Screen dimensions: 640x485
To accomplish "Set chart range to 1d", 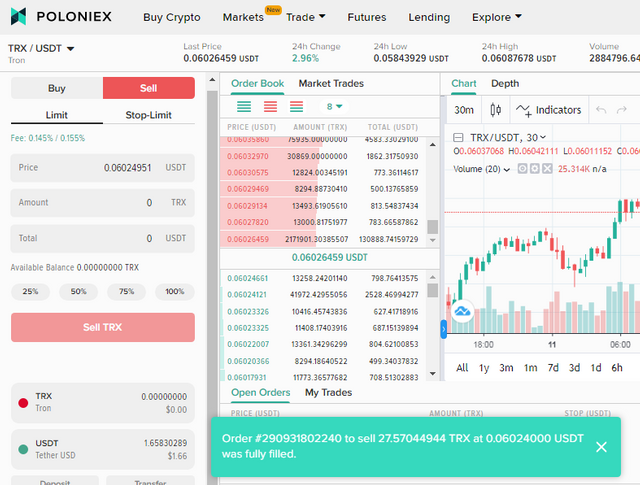I will pos(596,368).
